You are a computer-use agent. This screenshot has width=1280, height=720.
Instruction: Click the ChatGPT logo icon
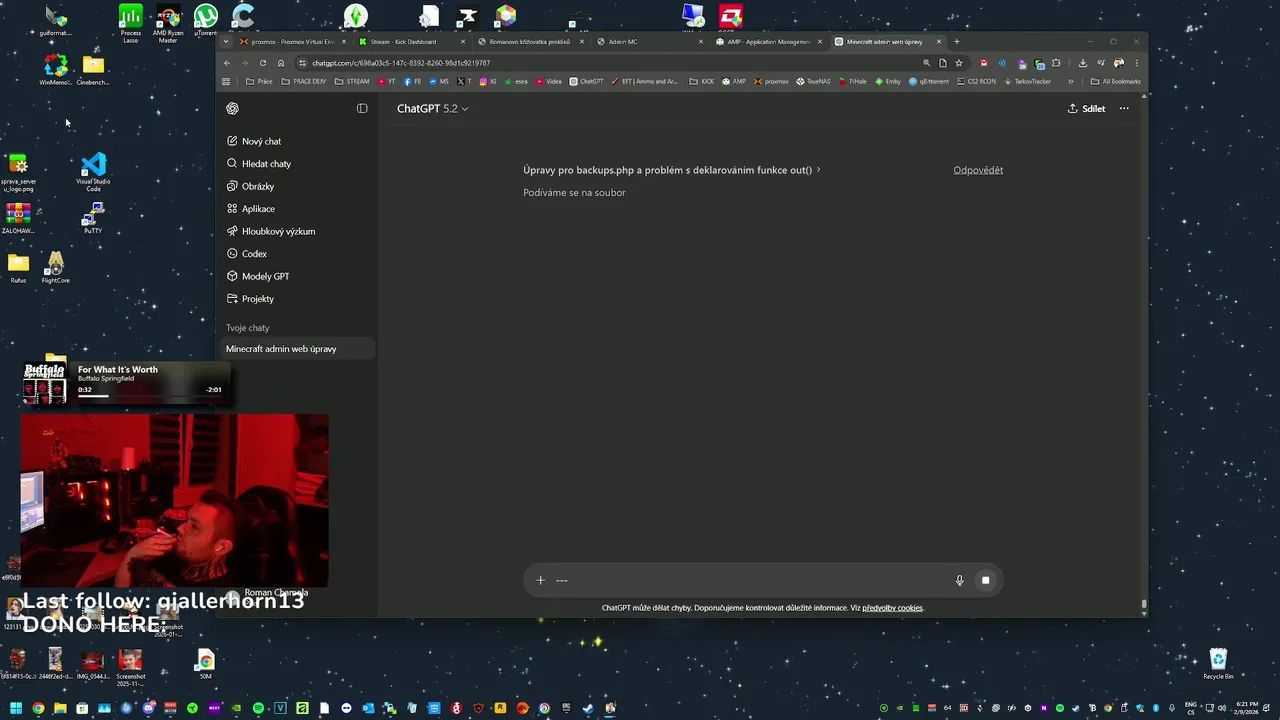pos(233,108)
